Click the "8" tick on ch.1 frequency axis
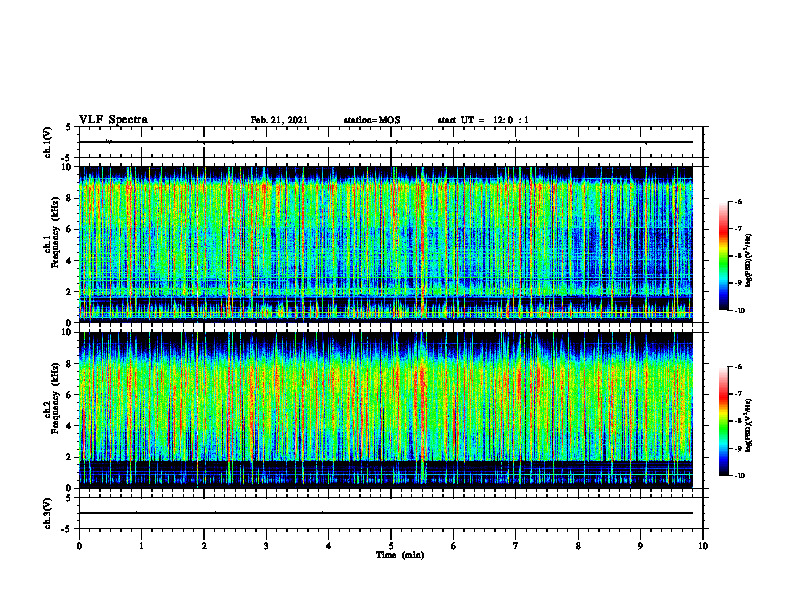This screenshot has width=792, height=612. click(x=70, y=198)
